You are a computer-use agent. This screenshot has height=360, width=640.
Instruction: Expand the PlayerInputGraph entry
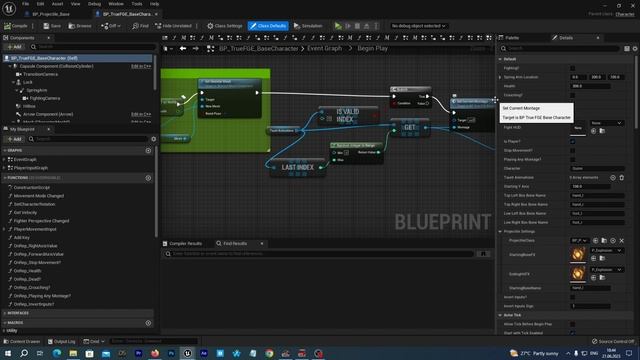pyautogui.click(x=4, y=168)
